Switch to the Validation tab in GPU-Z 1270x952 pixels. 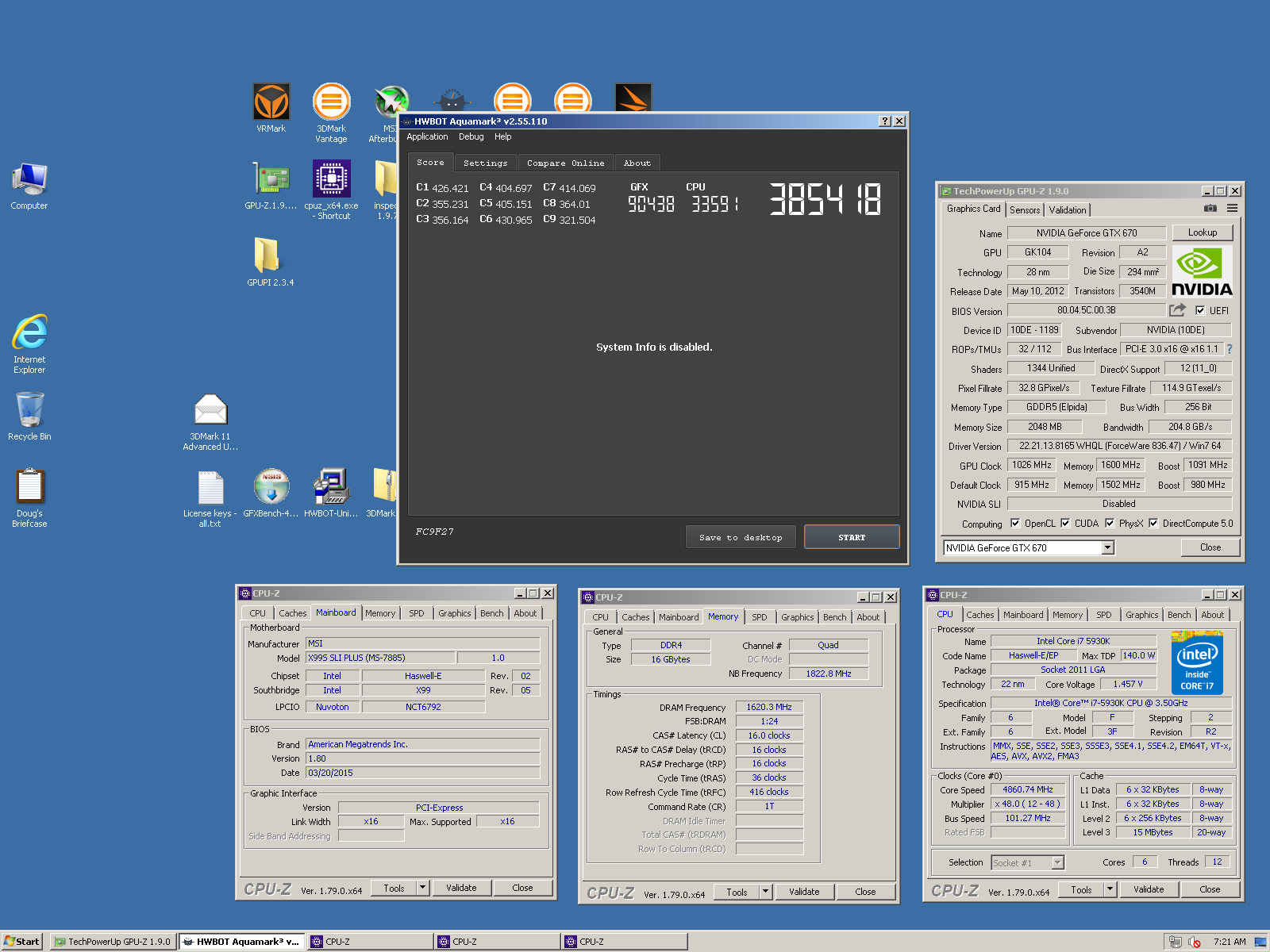tap(1067, 210)
